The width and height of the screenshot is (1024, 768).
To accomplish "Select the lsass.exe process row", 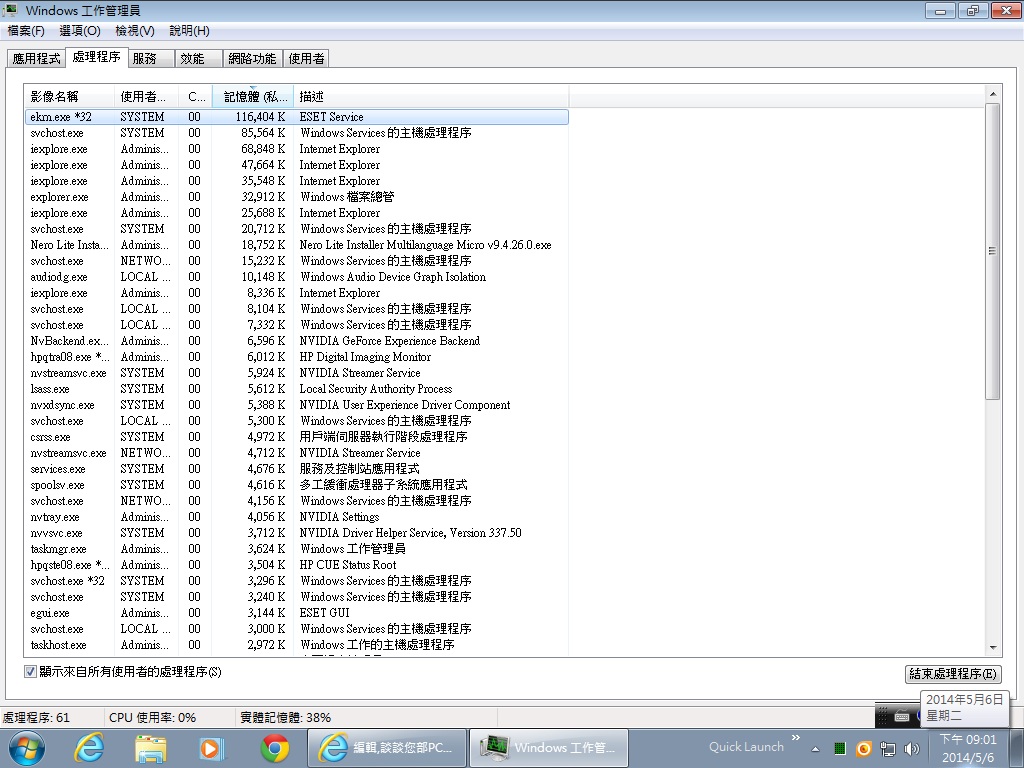I will 296,389.
